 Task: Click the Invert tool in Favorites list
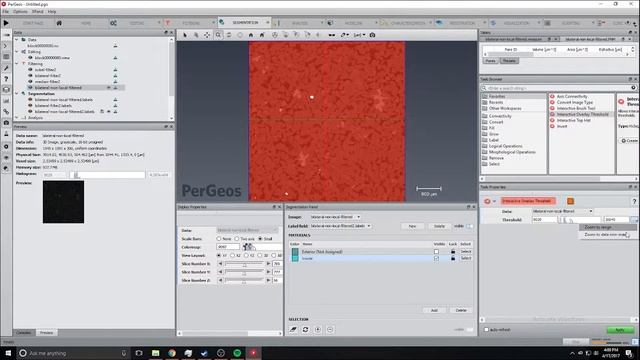tap(562, 126)
